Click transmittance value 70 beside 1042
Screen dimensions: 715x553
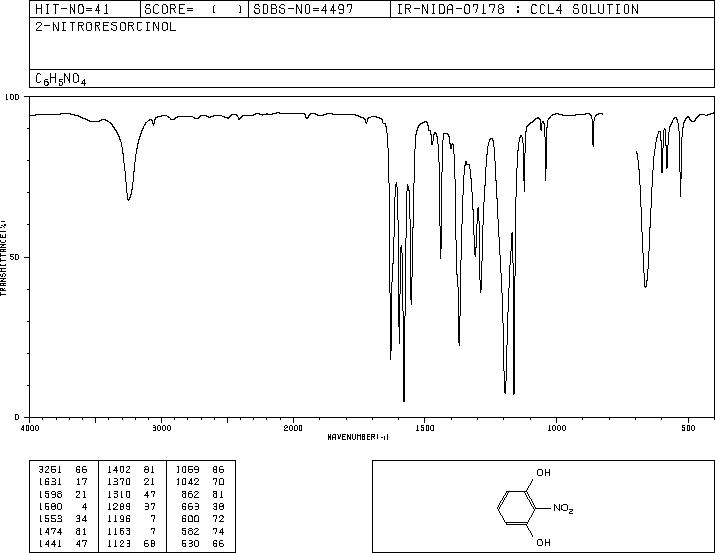click(218, 482)
